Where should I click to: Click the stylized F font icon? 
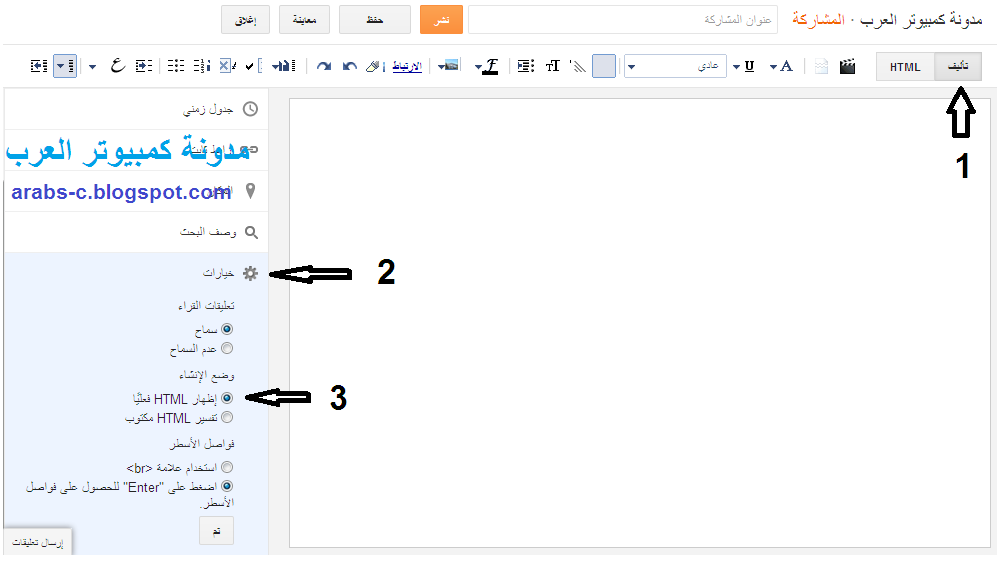pos(491,66)
